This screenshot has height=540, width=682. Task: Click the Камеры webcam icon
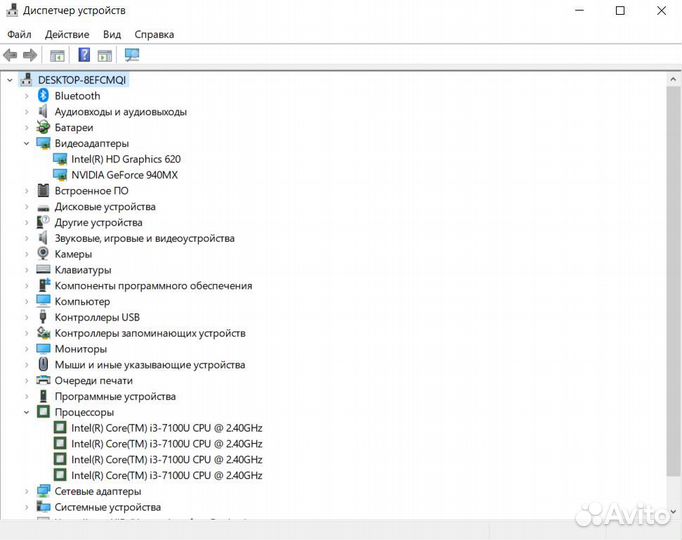tap(43, 253)
